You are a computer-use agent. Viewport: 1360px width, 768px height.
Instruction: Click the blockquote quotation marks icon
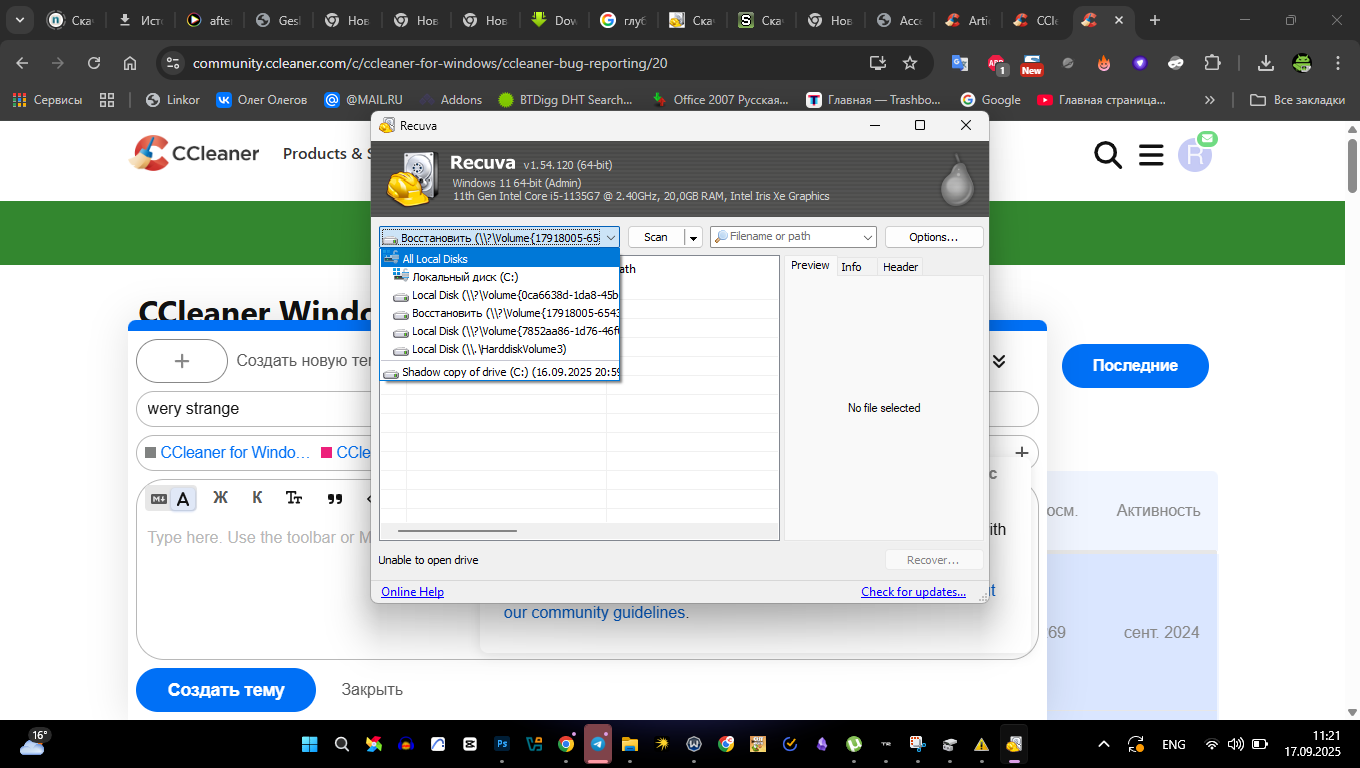[x=335, y=498]
